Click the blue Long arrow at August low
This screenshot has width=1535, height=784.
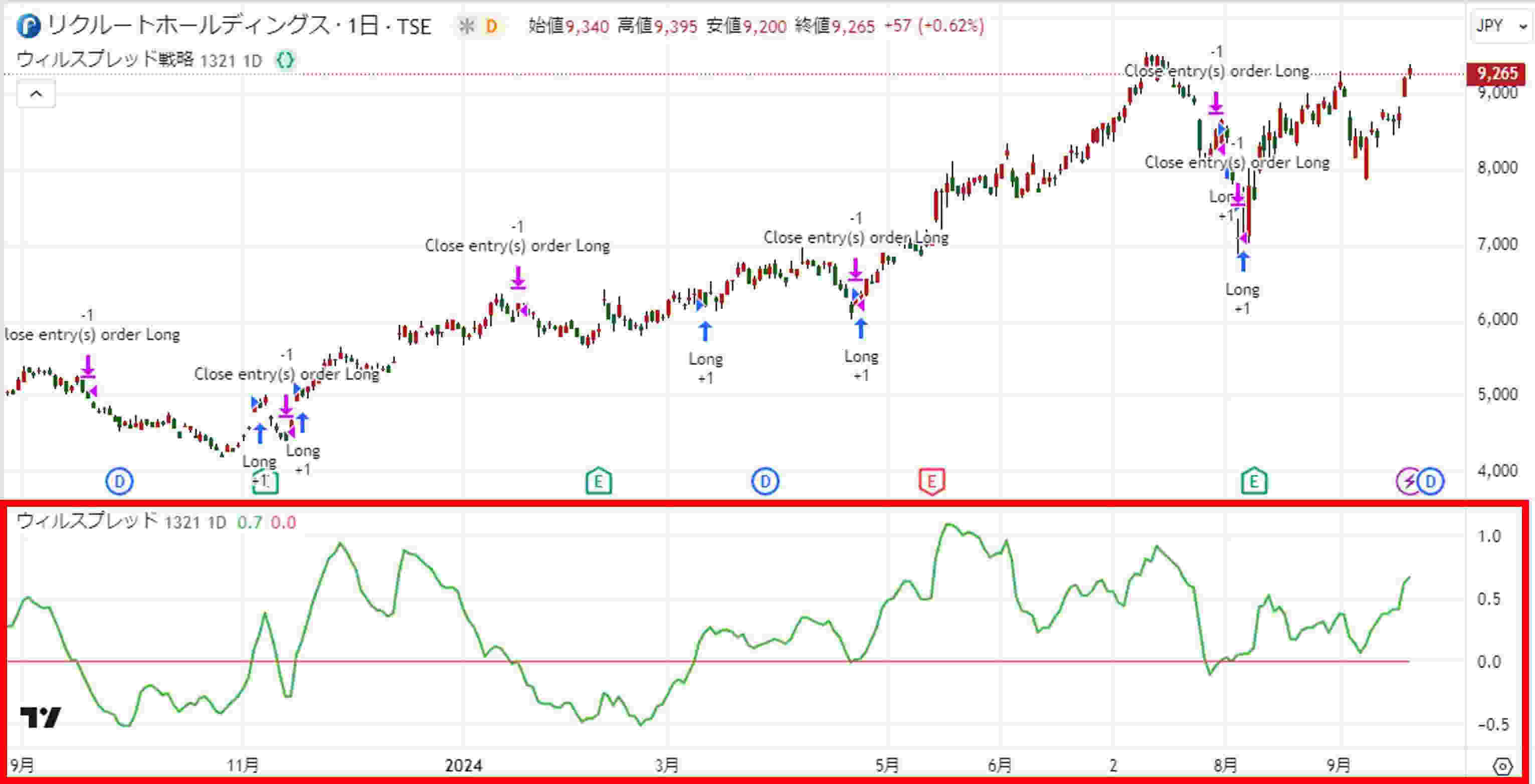[1242, 262]
